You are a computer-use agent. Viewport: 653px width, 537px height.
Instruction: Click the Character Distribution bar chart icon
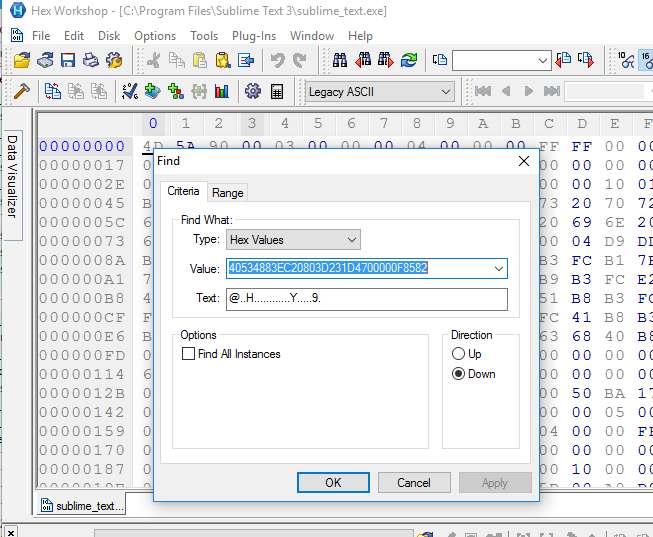222,91
